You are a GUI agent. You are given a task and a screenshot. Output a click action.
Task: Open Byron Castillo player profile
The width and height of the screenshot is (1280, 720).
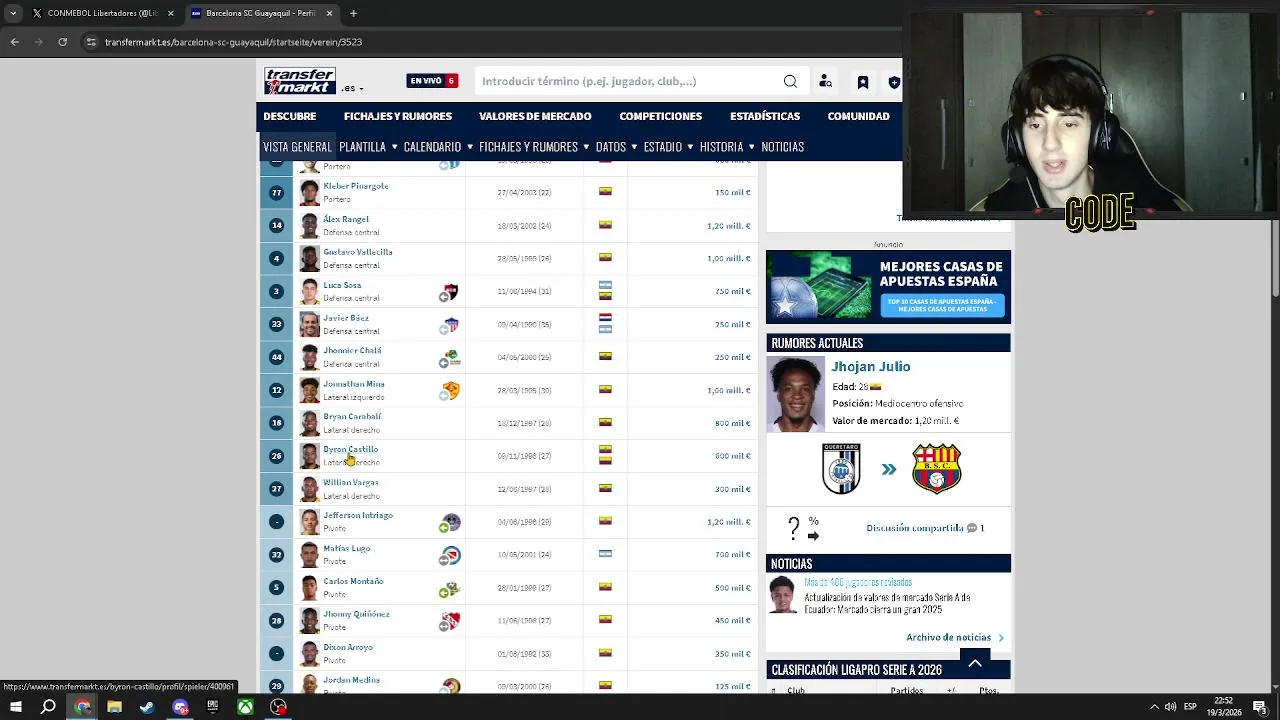coord(350,449)
